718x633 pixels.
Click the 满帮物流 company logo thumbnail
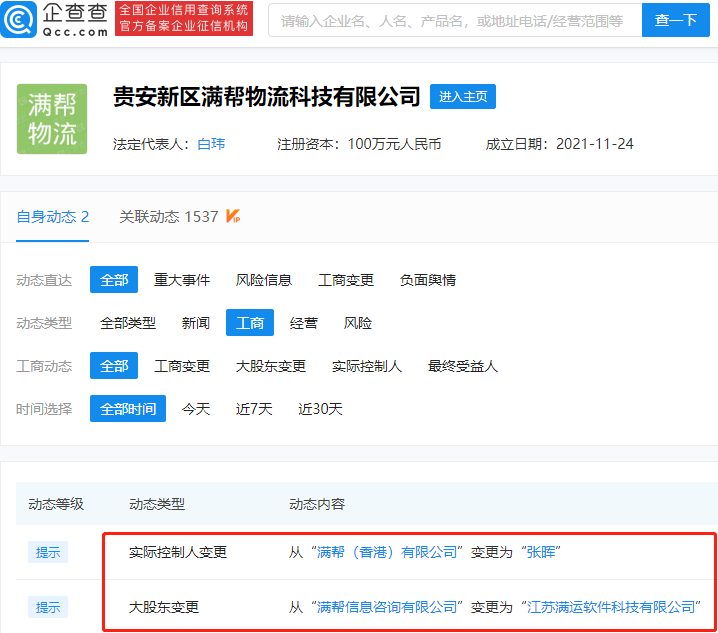point(52,119)
